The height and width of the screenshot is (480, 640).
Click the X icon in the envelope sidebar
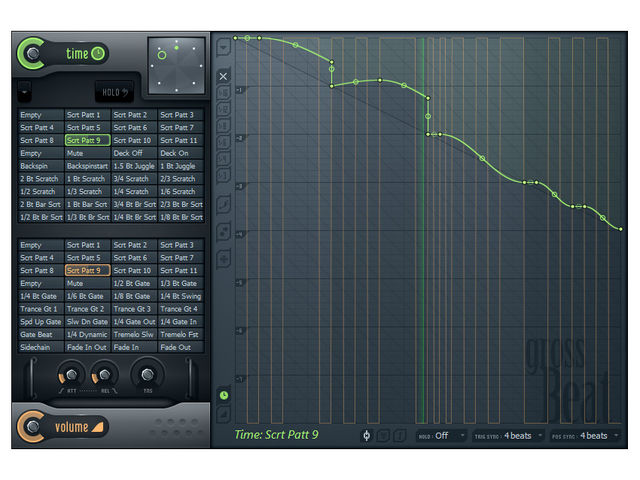(223, 76)
